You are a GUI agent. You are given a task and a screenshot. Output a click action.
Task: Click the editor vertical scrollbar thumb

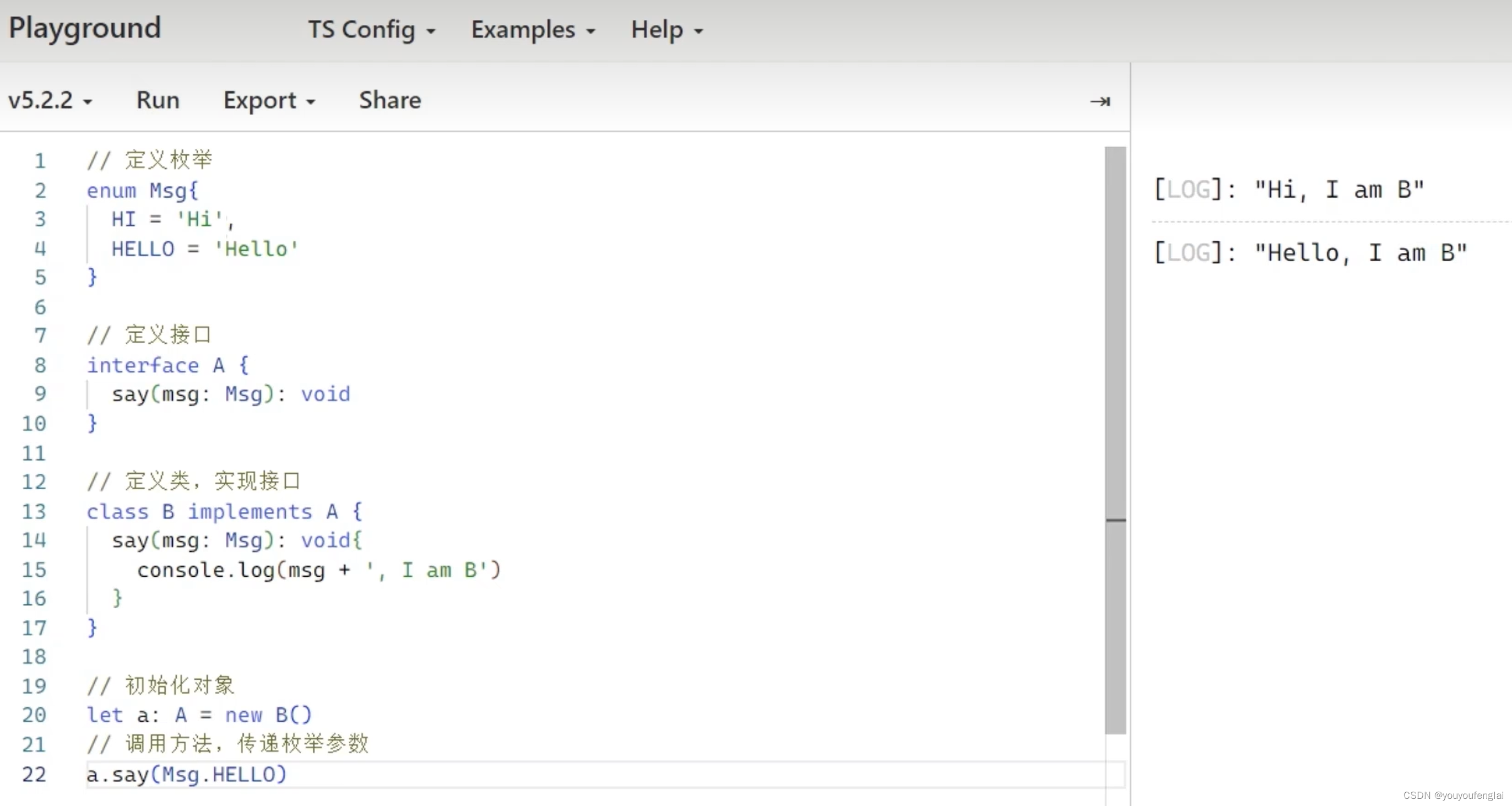click(x=1115, y=440)
